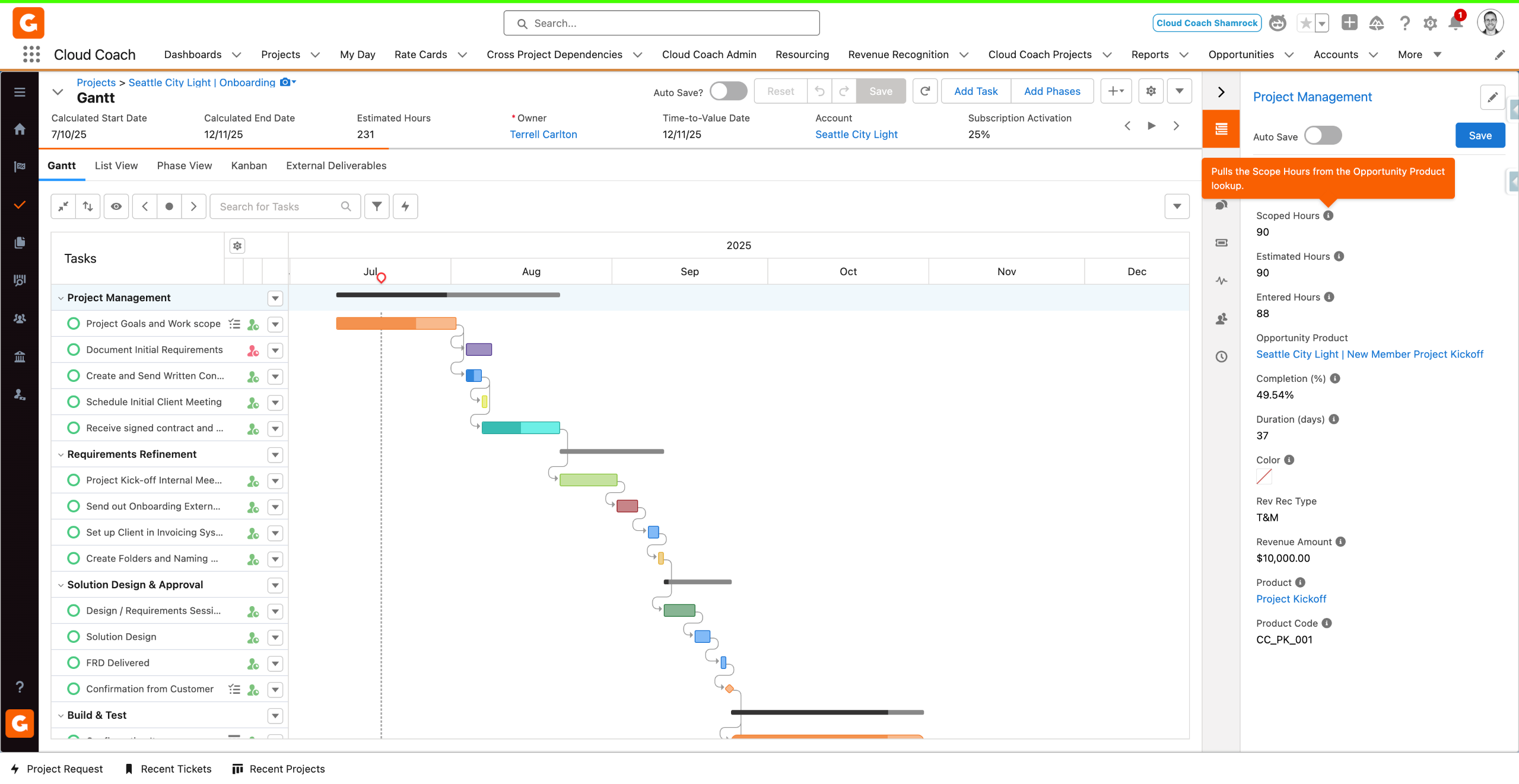
Task: Collapse the Requirements Refinement phase
Action: pos(61,455)
